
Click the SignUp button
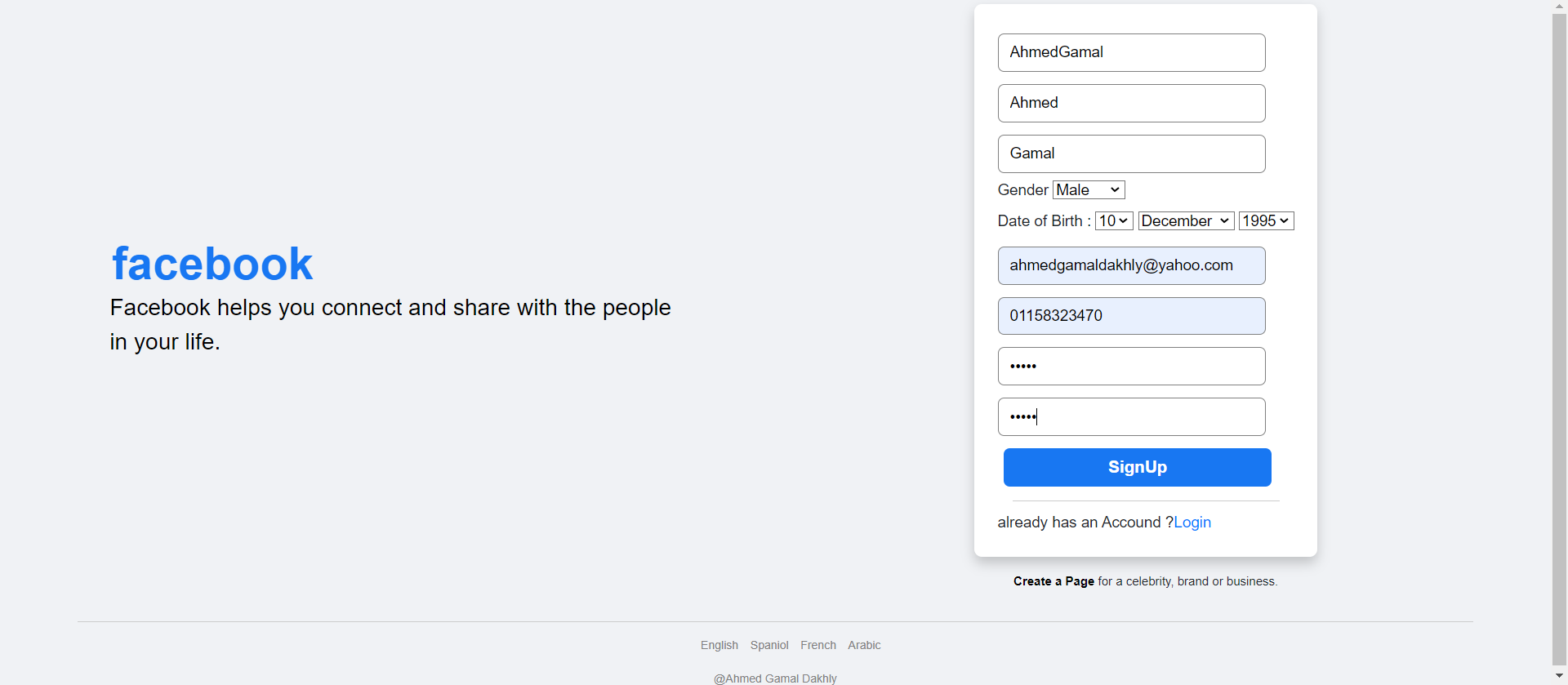[x=1137, y=467]
